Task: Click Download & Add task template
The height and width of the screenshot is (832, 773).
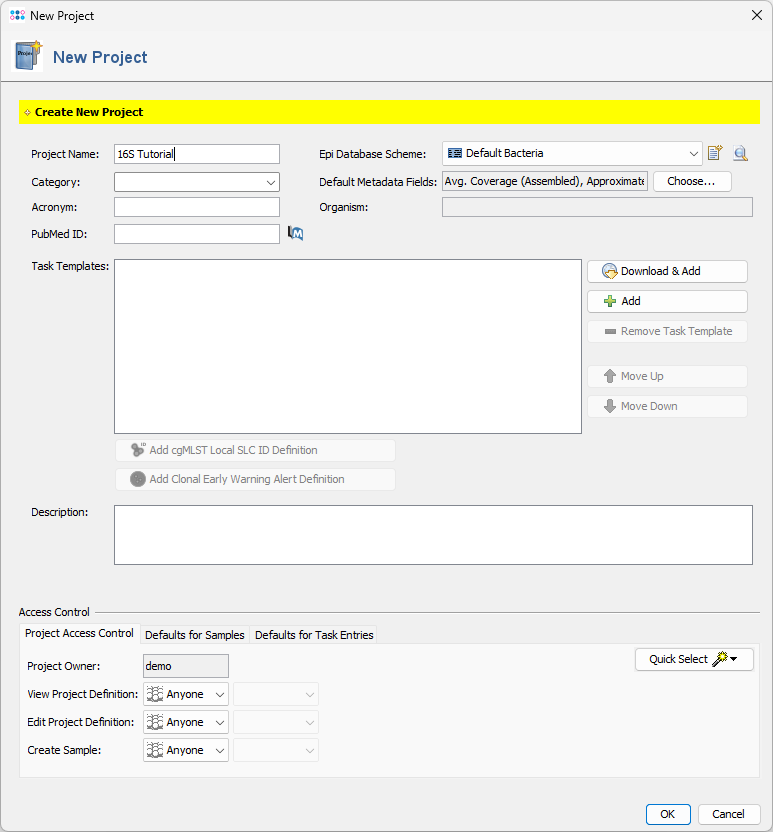Action: click(667, 271)
